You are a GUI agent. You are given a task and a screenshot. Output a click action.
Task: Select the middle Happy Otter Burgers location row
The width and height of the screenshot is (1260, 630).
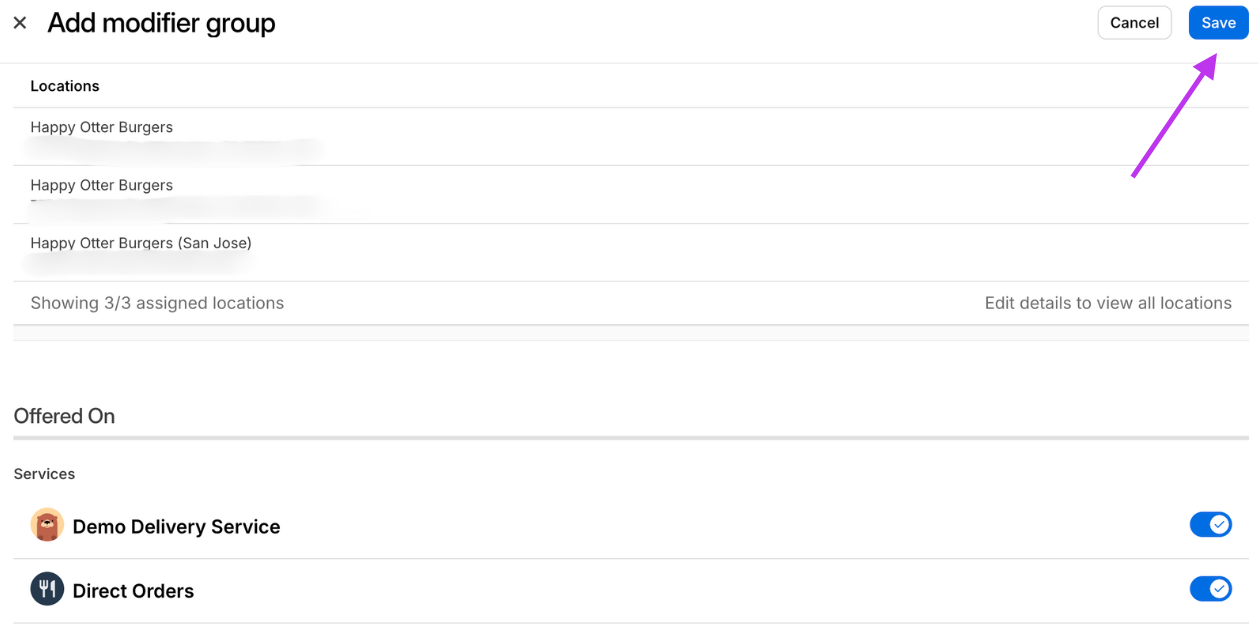coord(630,195)
